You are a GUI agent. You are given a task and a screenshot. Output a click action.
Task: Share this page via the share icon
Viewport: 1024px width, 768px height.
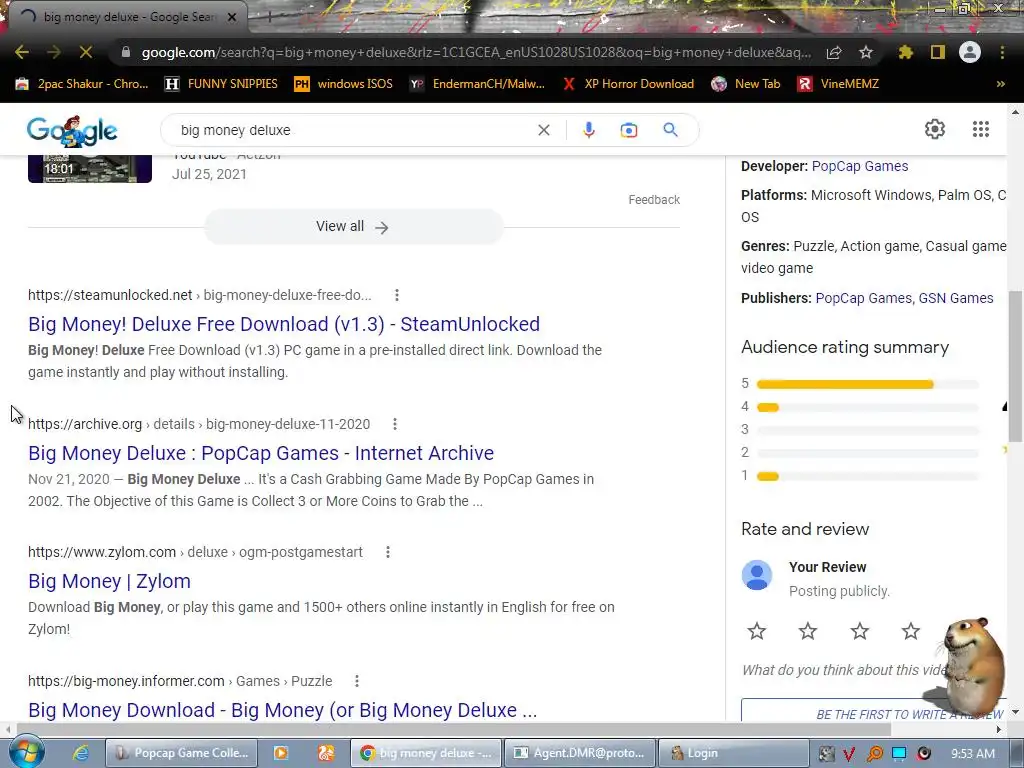tap(834, 52)
